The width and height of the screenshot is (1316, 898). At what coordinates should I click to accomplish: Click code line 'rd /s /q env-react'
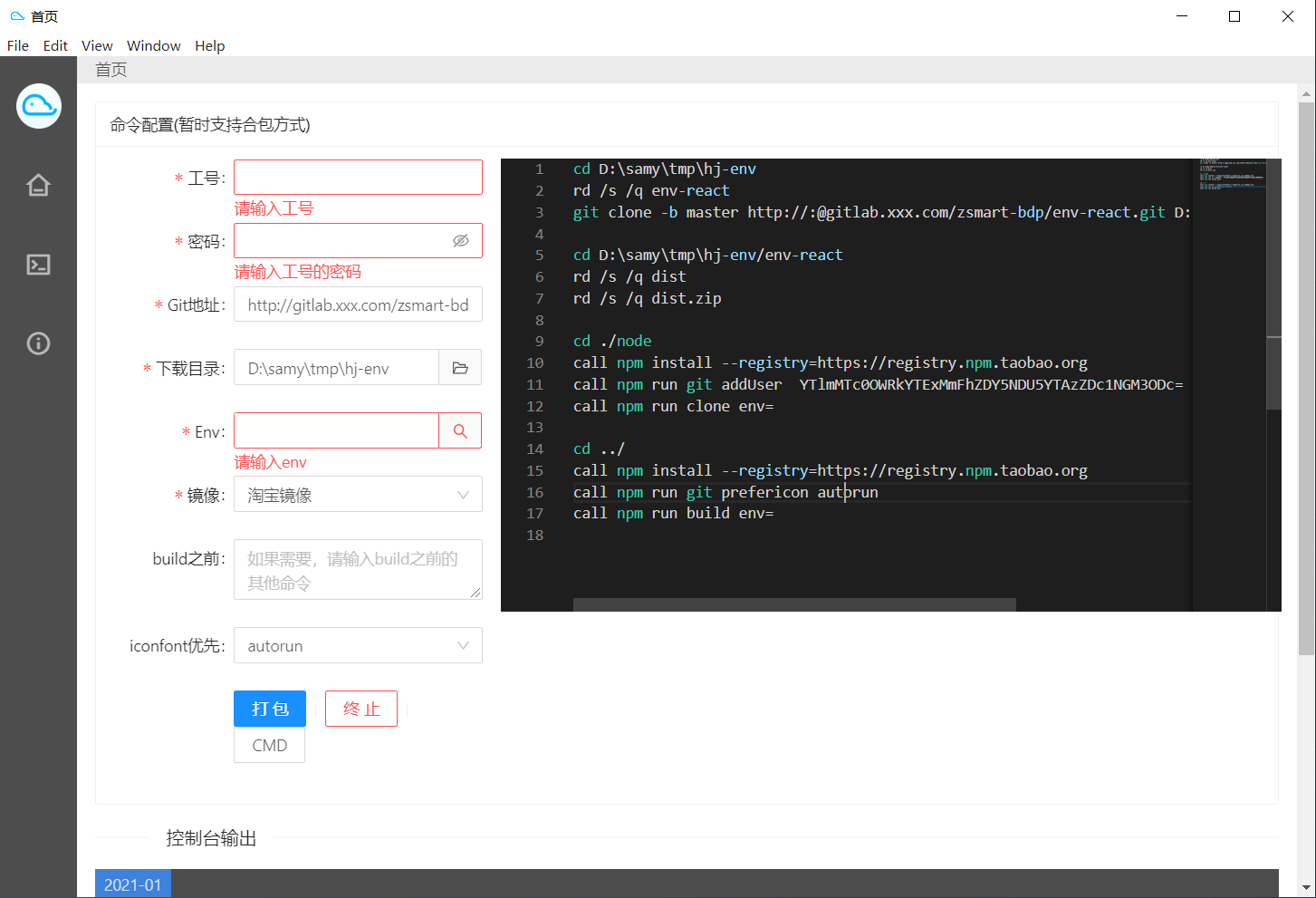651,190
